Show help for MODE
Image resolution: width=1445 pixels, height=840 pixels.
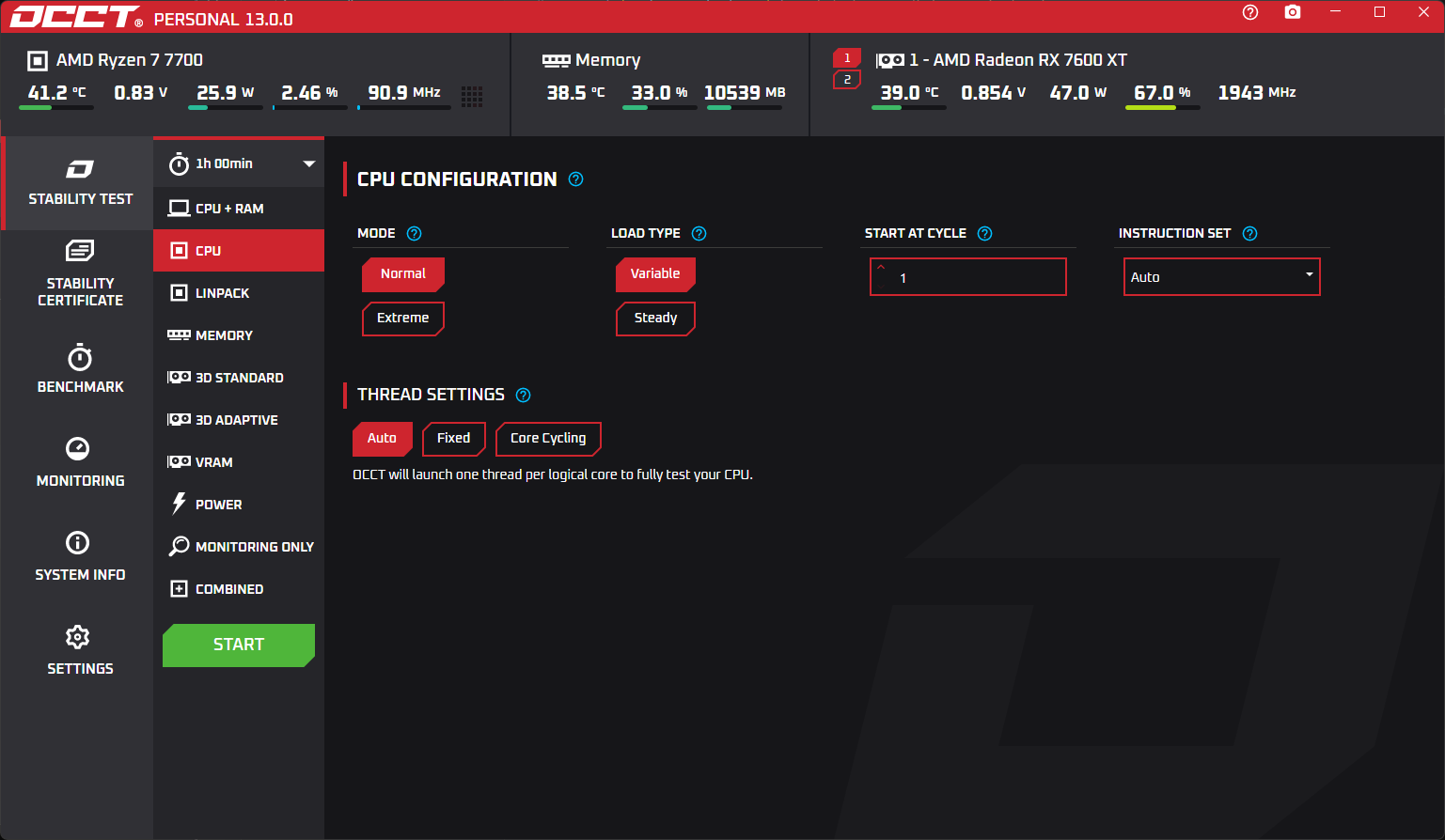coord(414,234)
